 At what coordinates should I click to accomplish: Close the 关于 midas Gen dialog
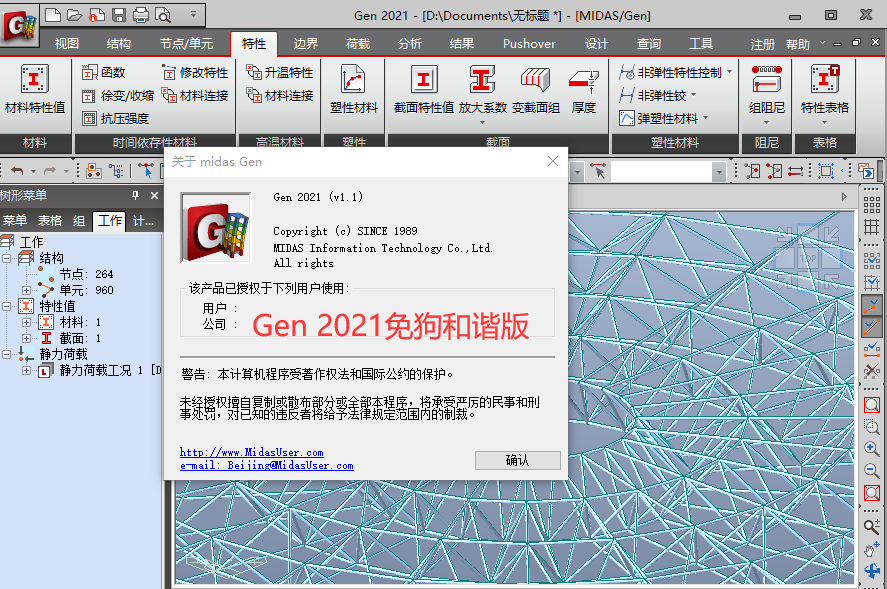[553, 161]
